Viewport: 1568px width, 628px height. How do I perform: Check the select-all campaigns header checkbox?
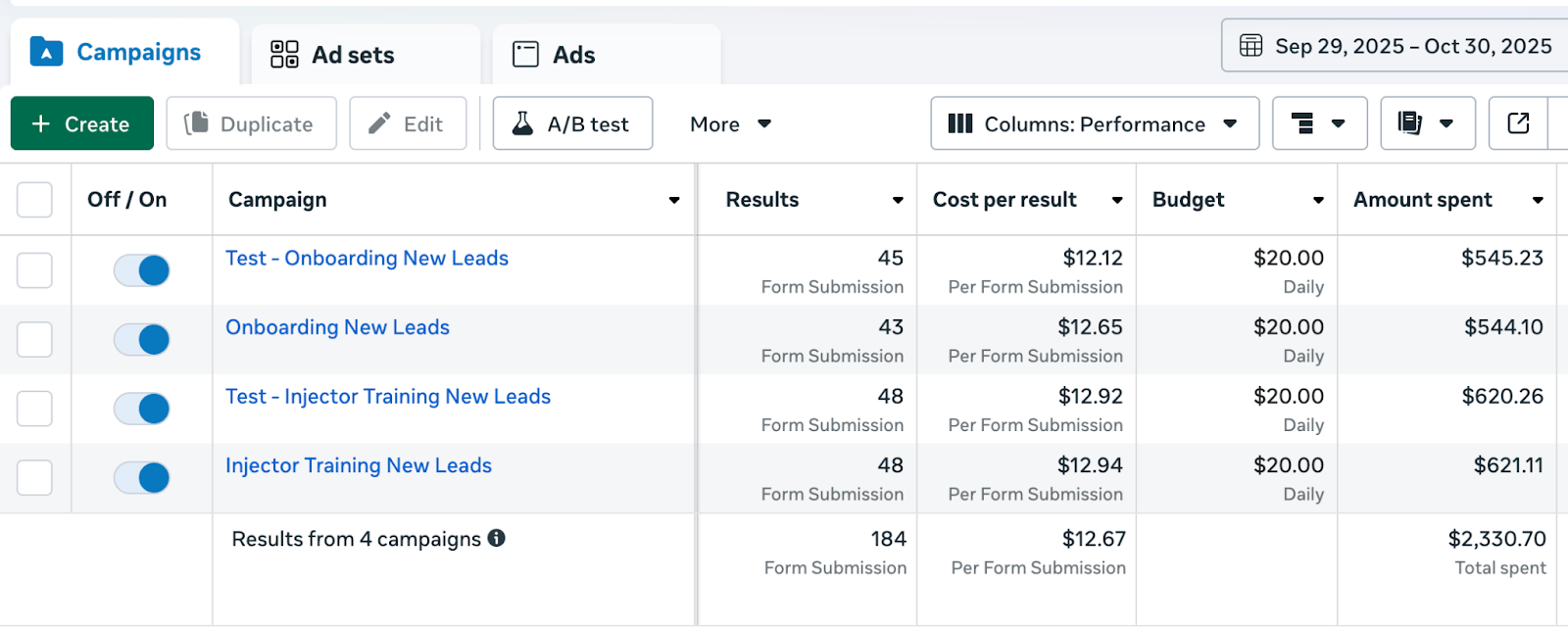(x=34, y=200)
